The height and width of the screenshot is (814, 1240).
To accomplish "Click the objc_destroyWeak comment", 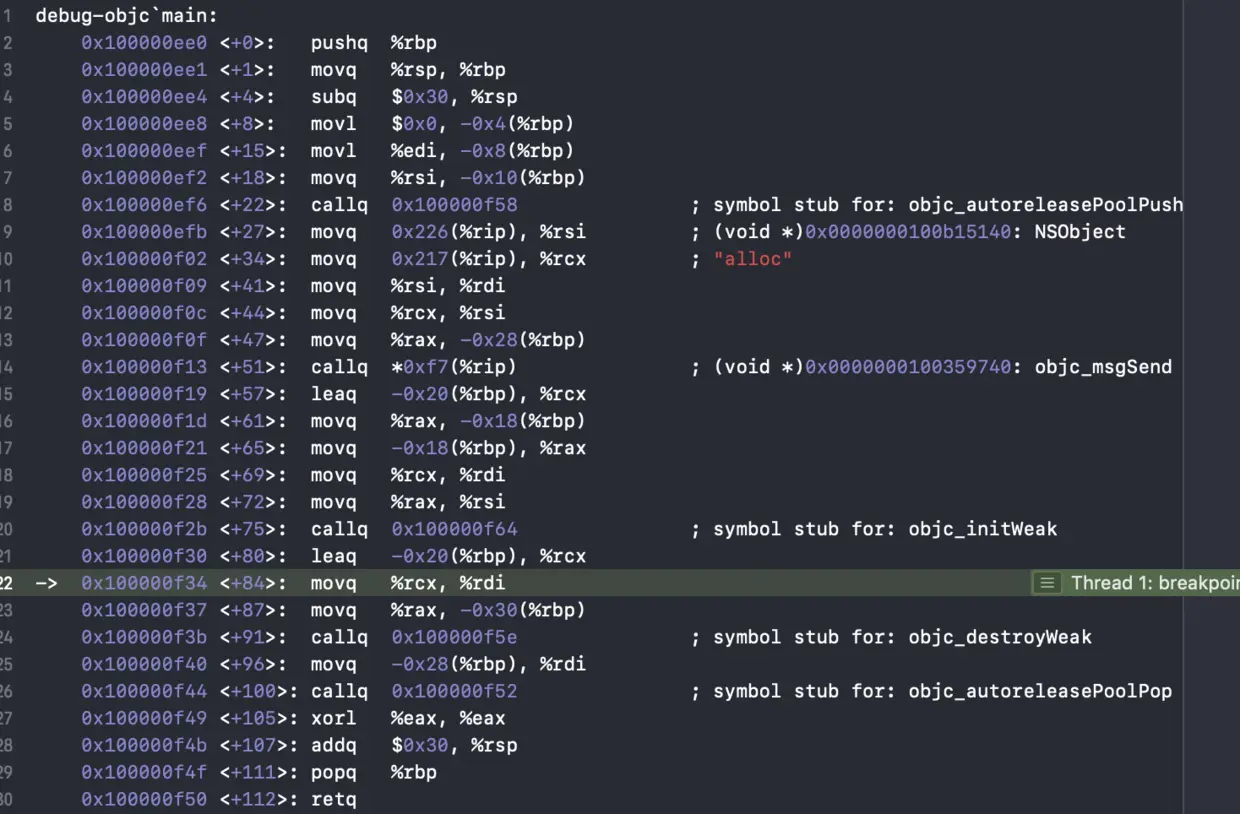I will [1000, 637].
